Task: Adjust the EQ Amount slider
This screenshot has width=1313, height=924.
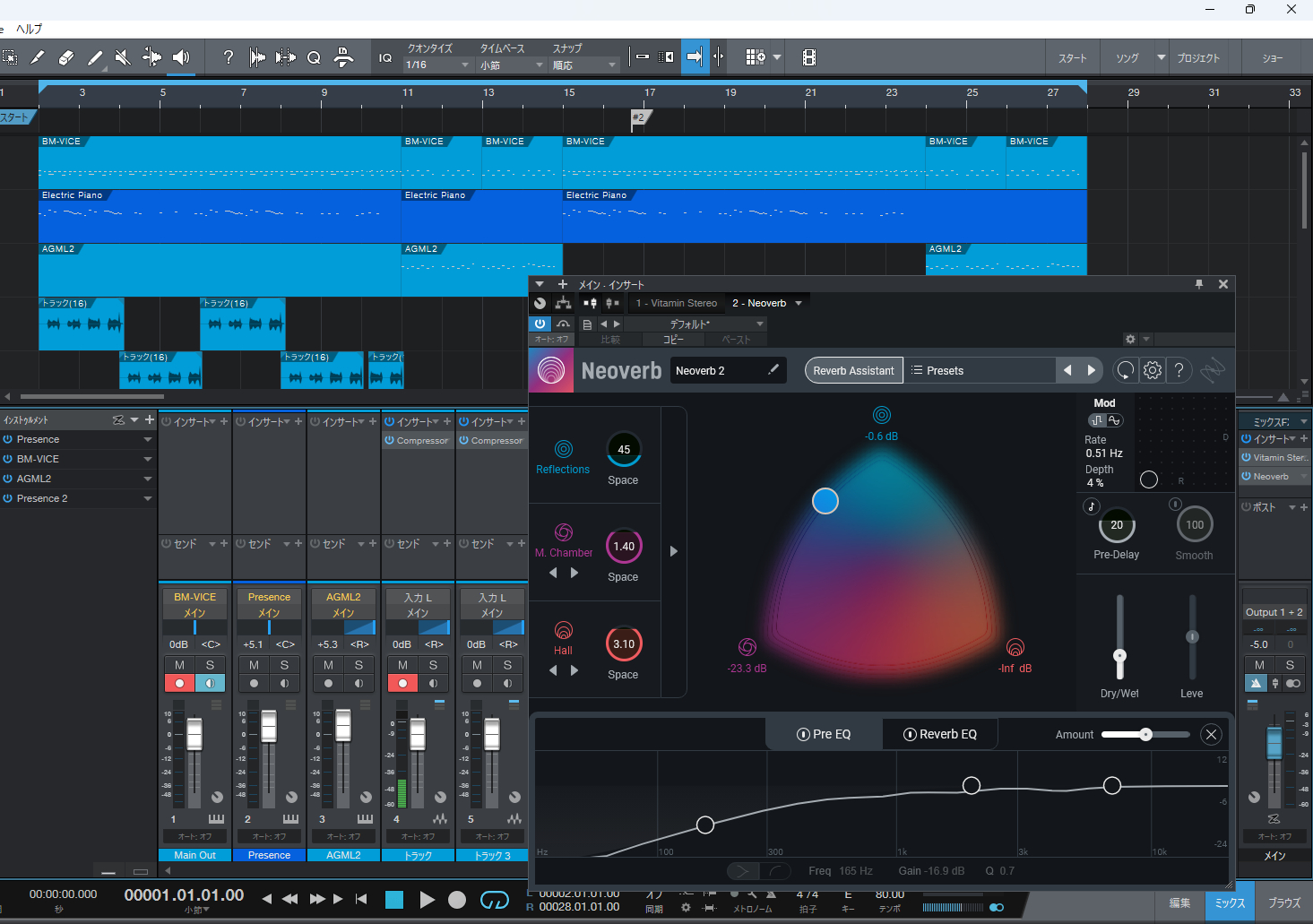Action: 1145,735
